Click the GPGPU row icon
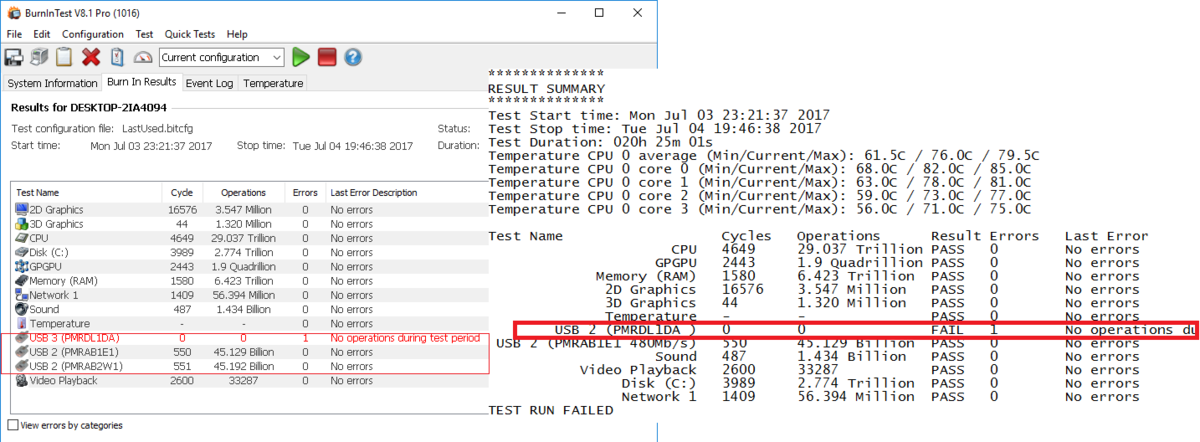The width and height of the screenshot is (1200, 442). pyautogui.click(x=21, y=267)
